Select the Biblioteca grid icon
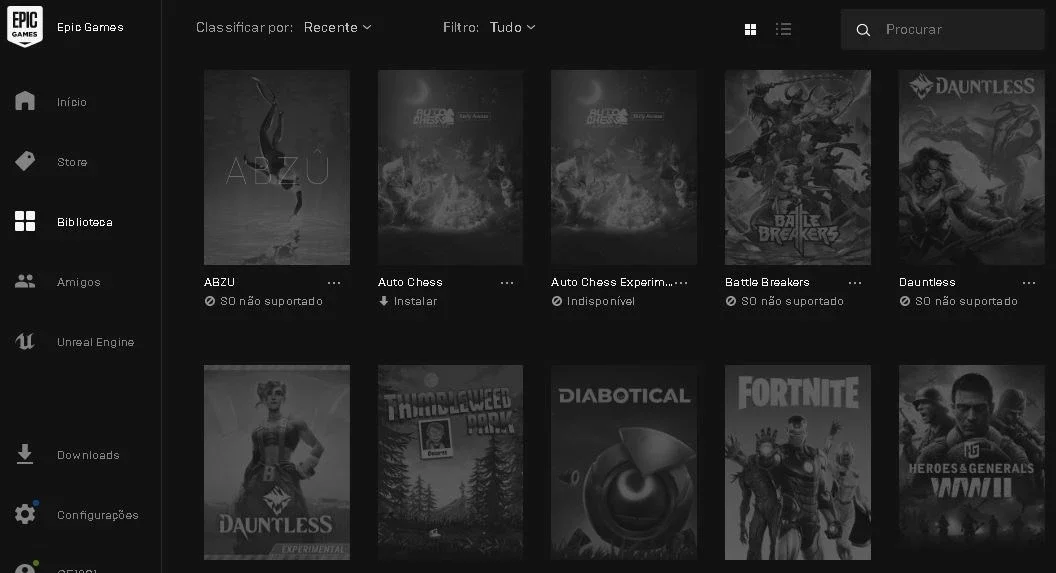 pyautogui.click(x=25, y=221)
